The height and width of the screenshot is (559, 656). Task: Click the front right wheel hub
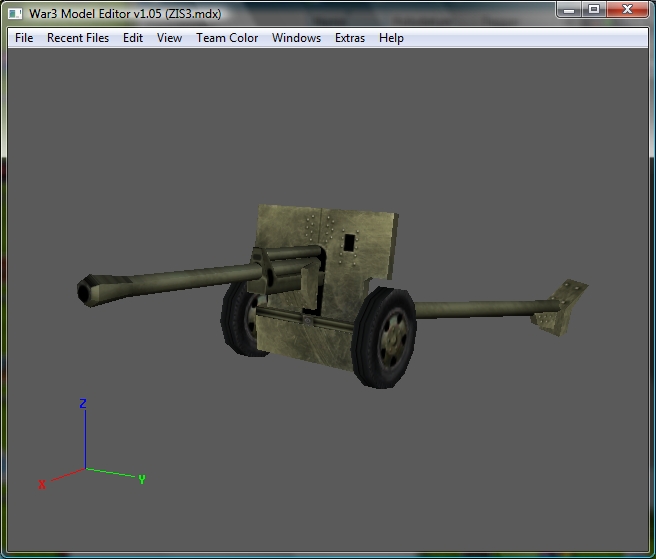pos(392,340)
